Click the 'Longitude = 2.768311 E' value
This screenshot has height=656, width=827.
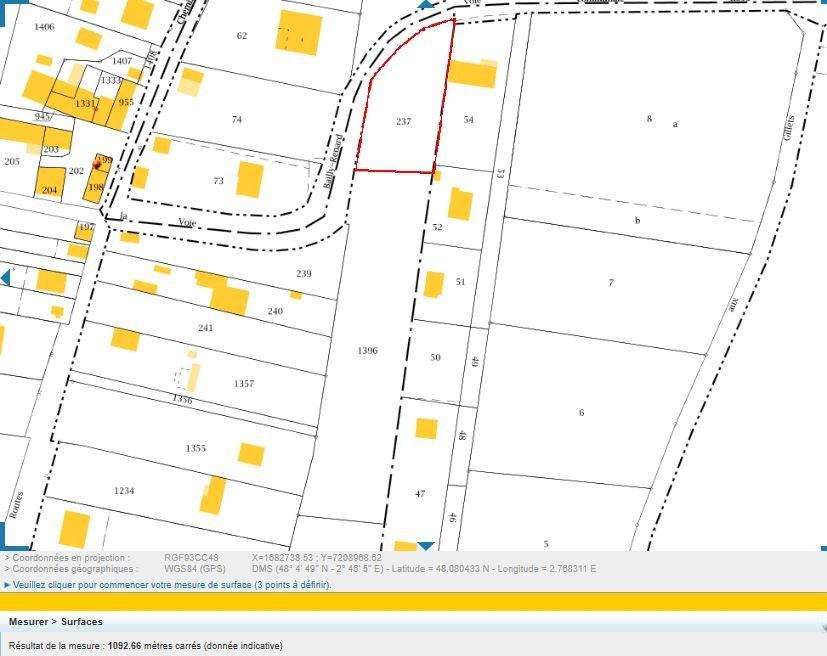click(547, 568)
